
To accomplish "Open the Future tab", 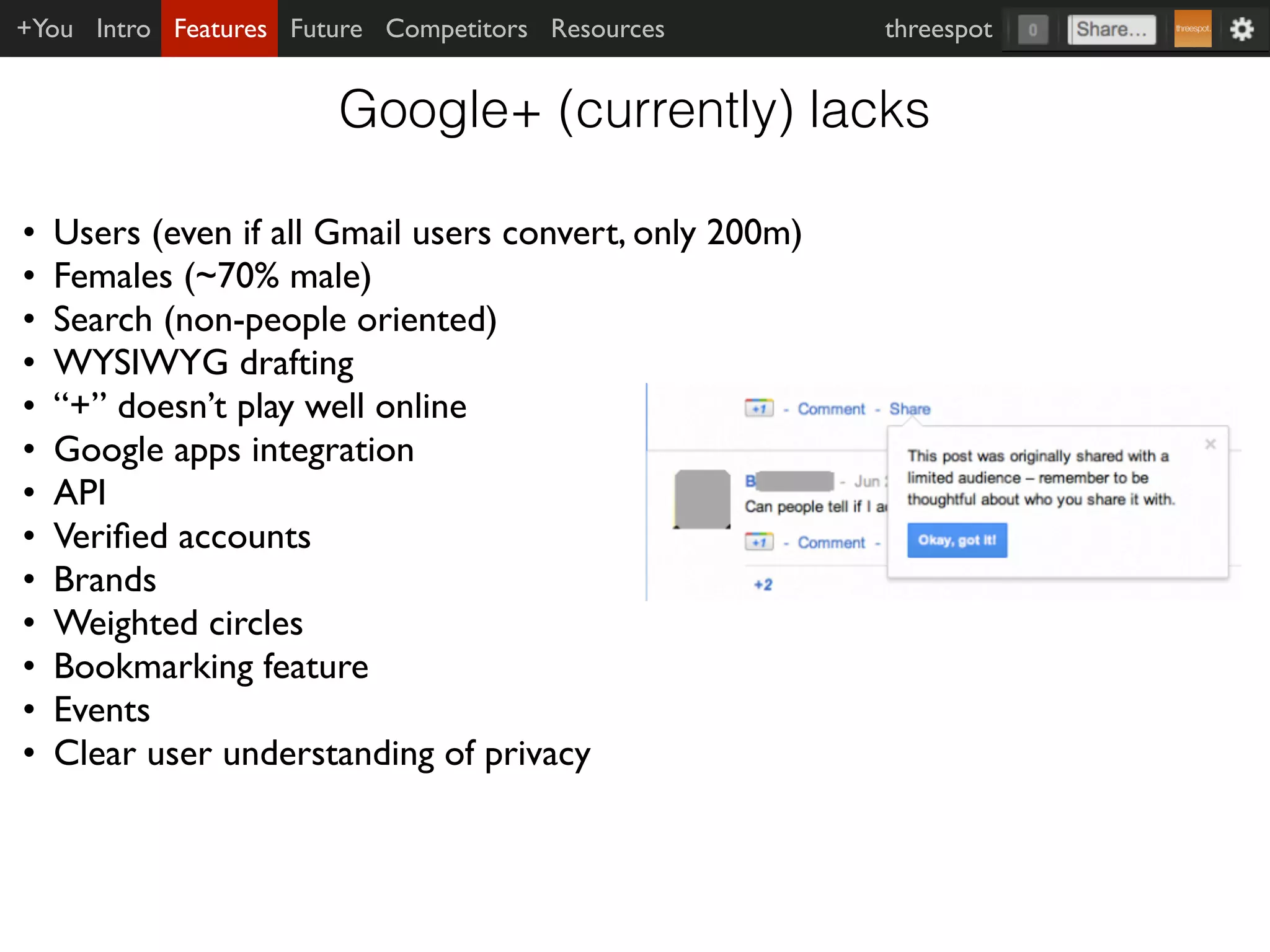I will point(326,29).
